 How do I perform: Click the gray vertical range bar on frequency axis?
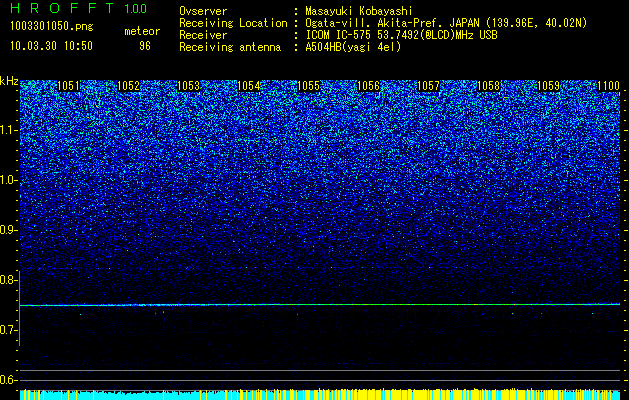(x=20, y=308)
